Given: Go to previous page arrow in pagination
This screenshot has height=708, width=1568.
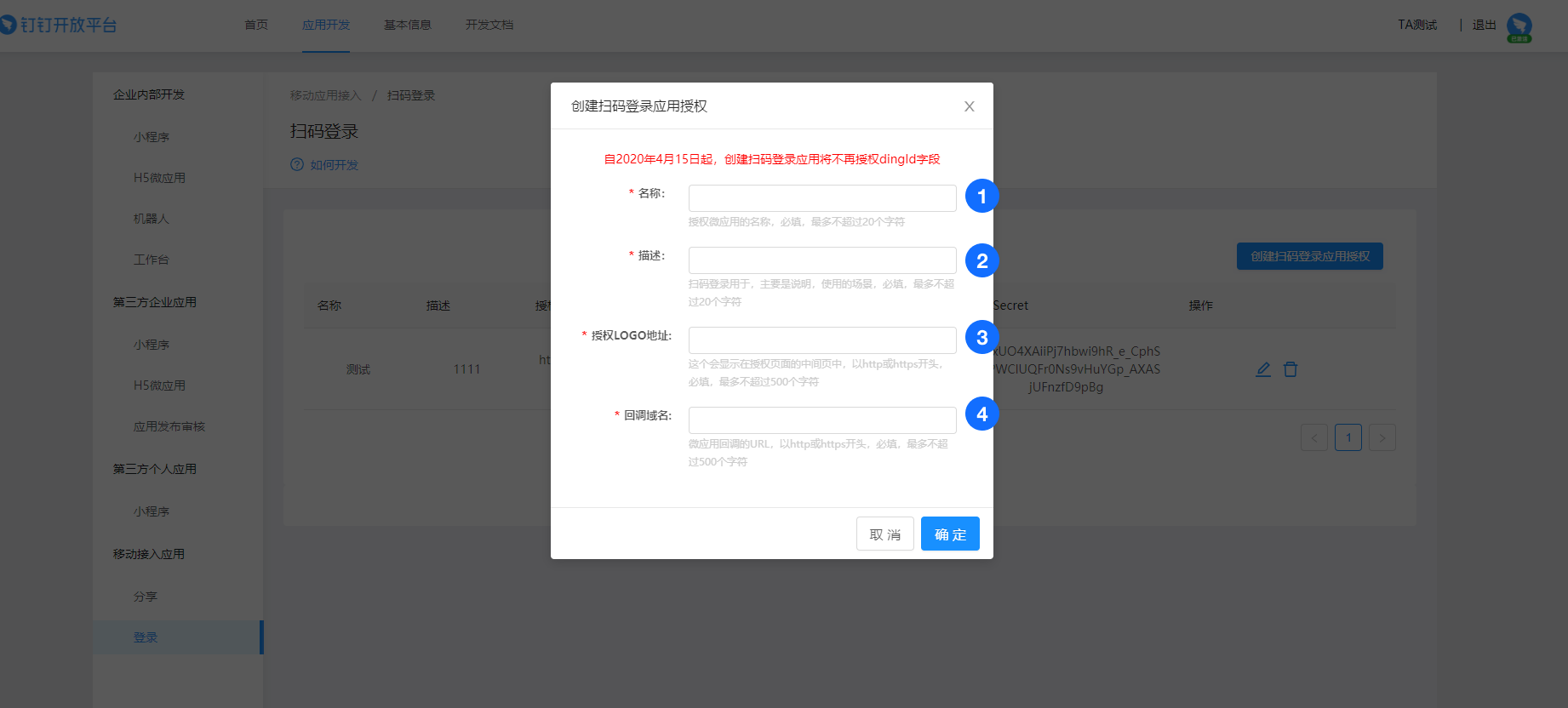Looking at the screenshot, I should tap(1314, 438).
